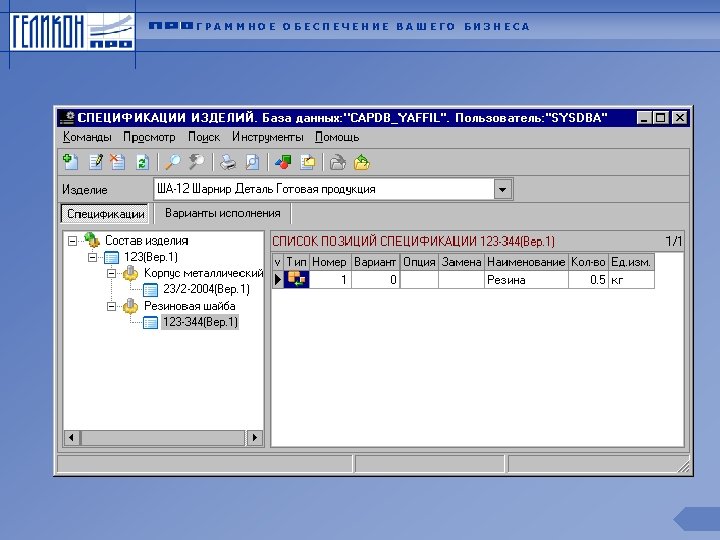Viewport: 720px width, 540px height.
Task: Click the icon next to Корпус металлический
Action: click(x=130, y=273)
